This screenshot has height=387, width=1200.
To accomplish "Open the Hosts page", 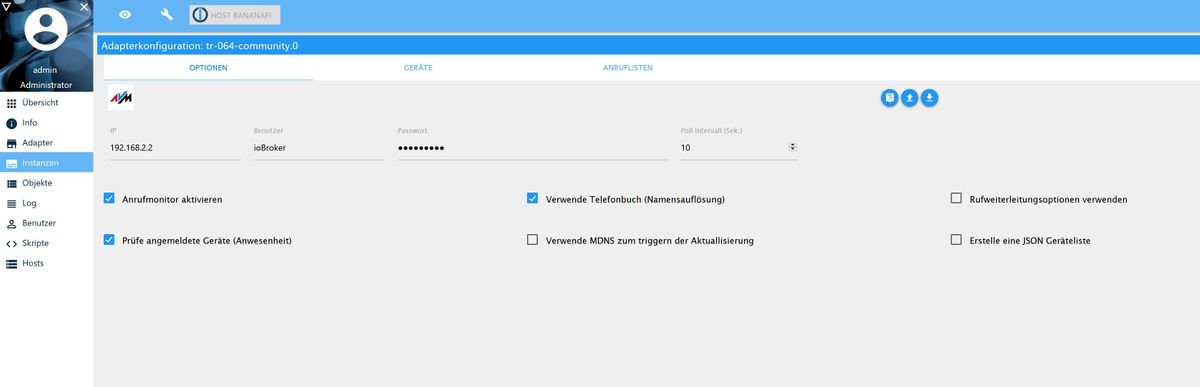I will click(x=46, y=263).
